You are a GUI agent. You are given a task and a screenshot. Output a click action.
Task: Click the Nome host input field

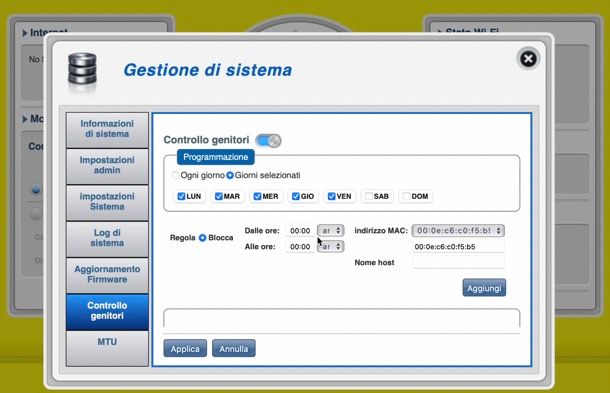pos(458,262)
